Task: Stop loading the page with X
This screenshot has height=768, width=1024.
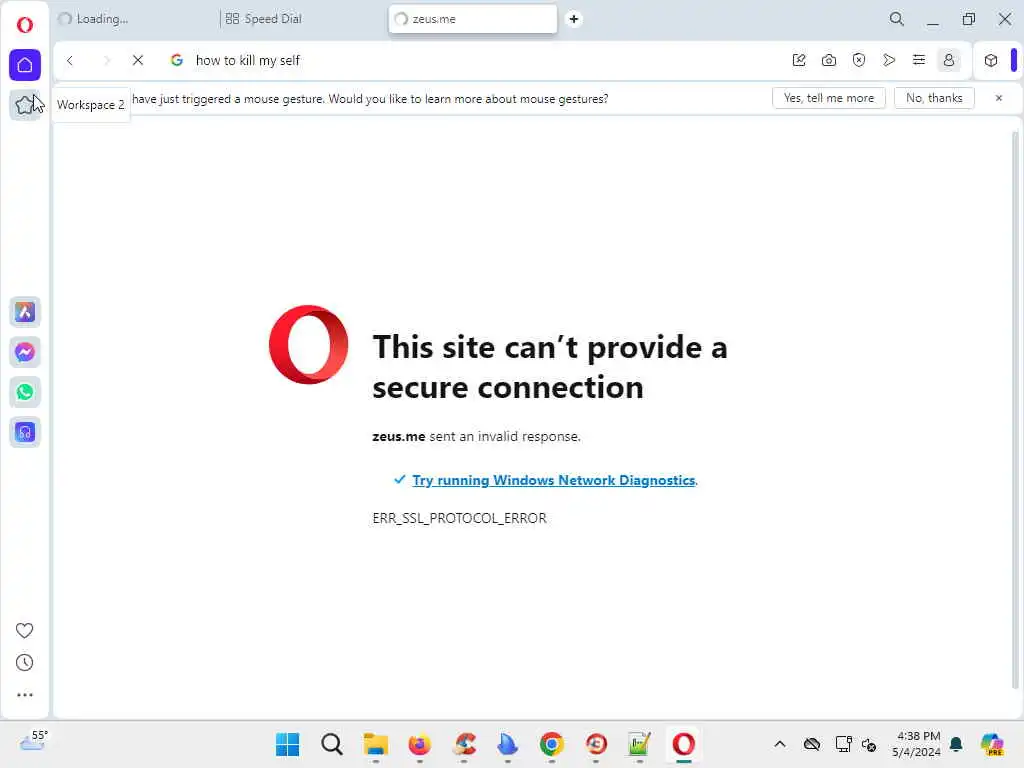Action: pos(138,60)
